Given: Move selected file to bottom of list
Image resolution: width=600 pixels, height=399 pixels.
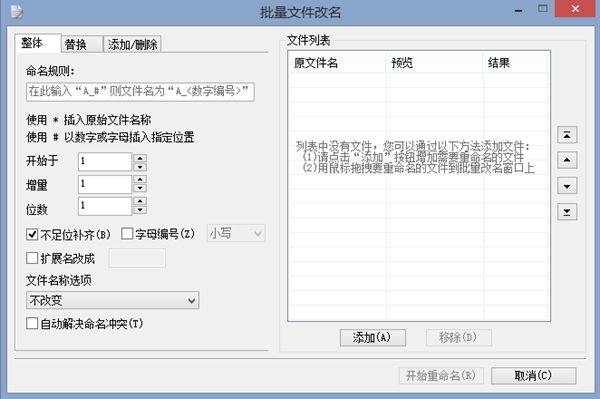Looking at the screenshot, I should (x=567, y=212).
